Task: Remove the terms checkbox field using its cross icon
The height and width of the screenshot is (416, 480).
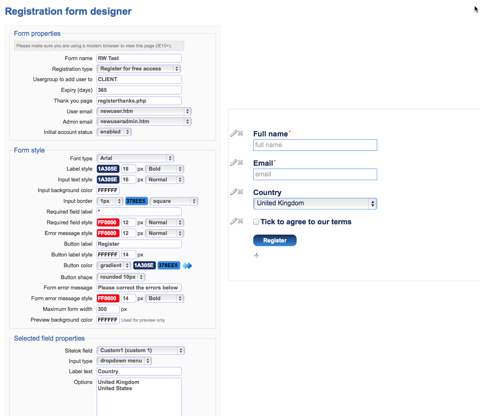Action: pos(240,221)
